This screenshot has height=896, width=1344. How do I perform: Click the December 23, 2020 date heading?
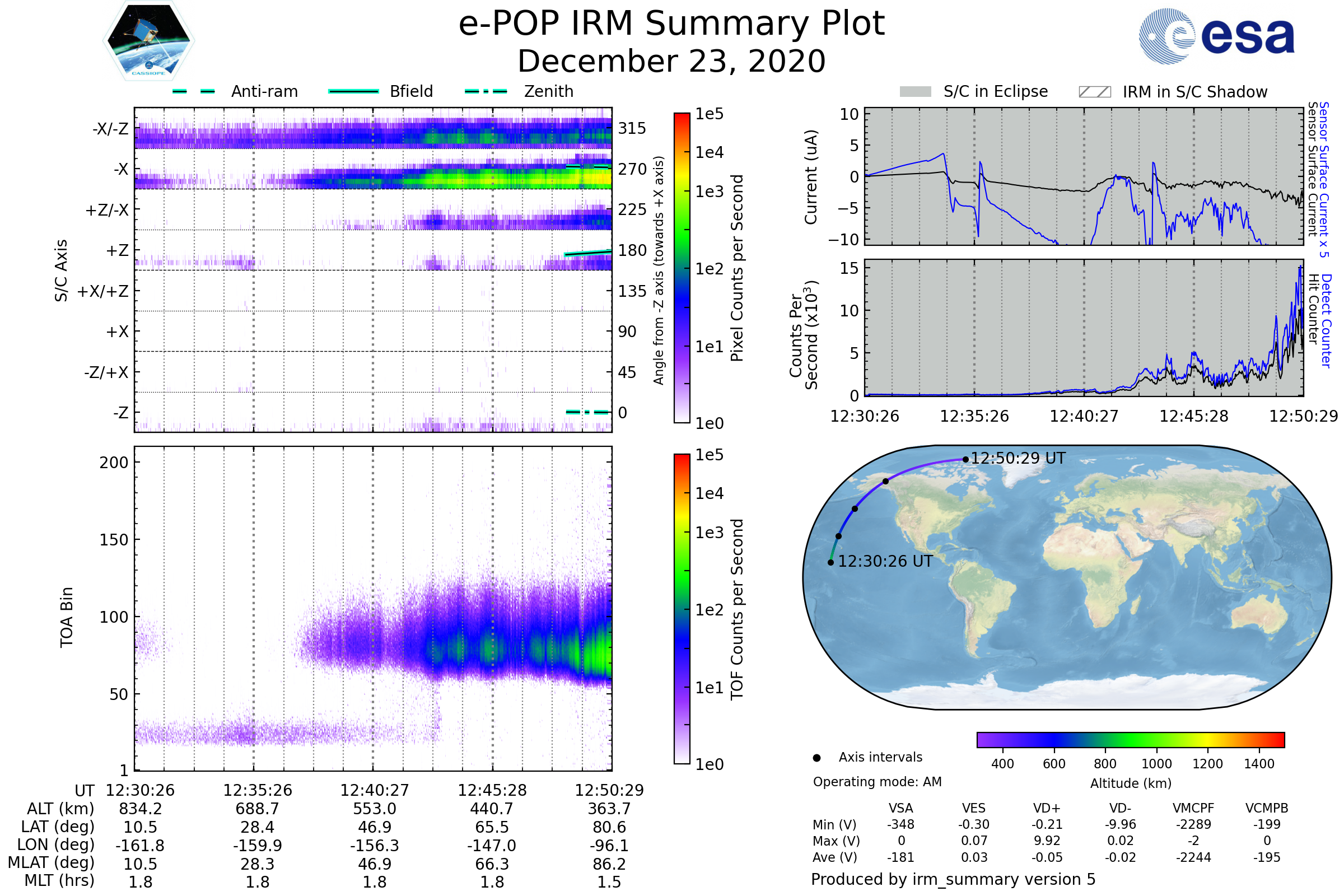point(671,62)
